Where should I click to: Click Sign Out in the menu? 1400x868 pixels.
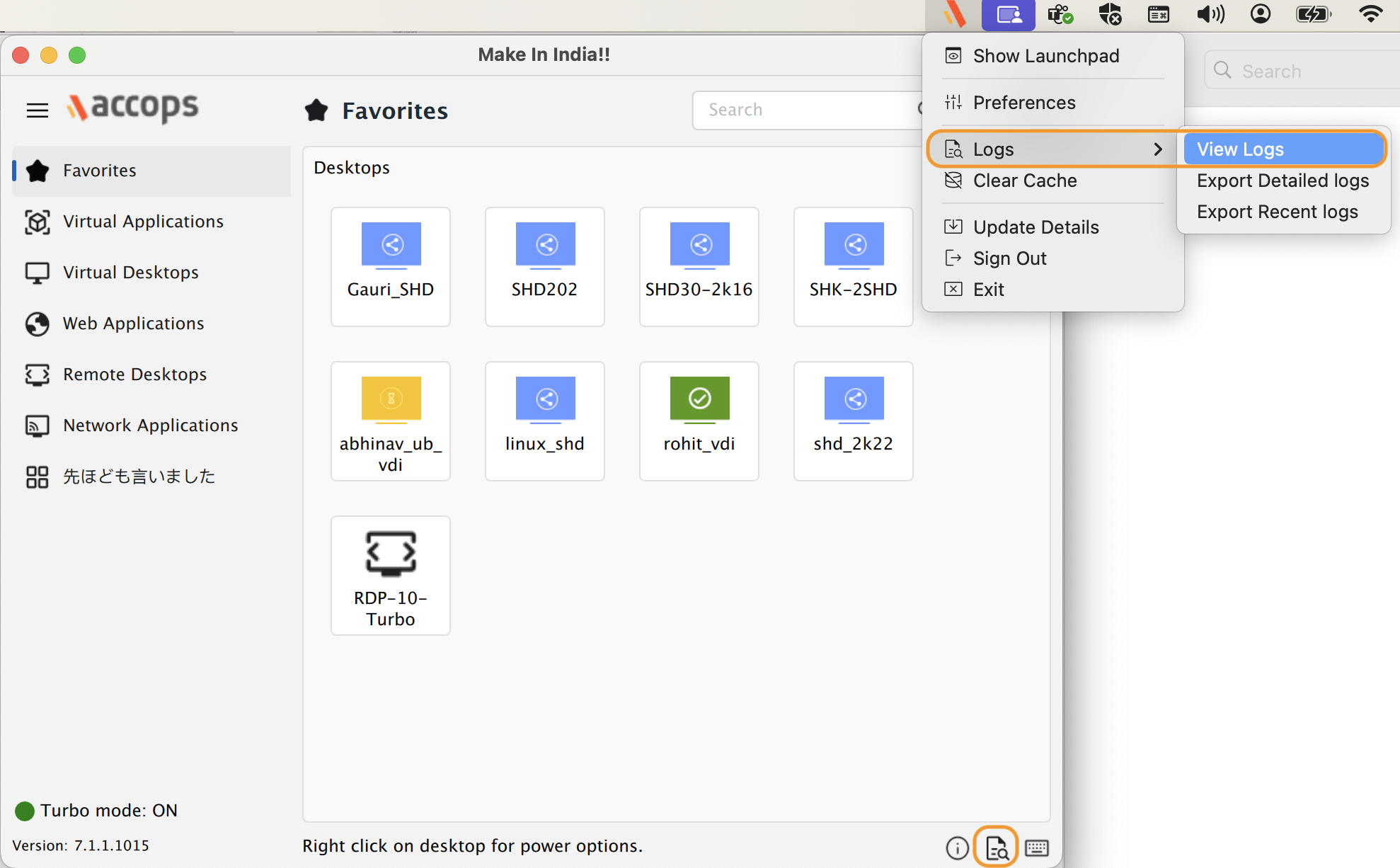pyautogui.click(x=1009, y=258)
